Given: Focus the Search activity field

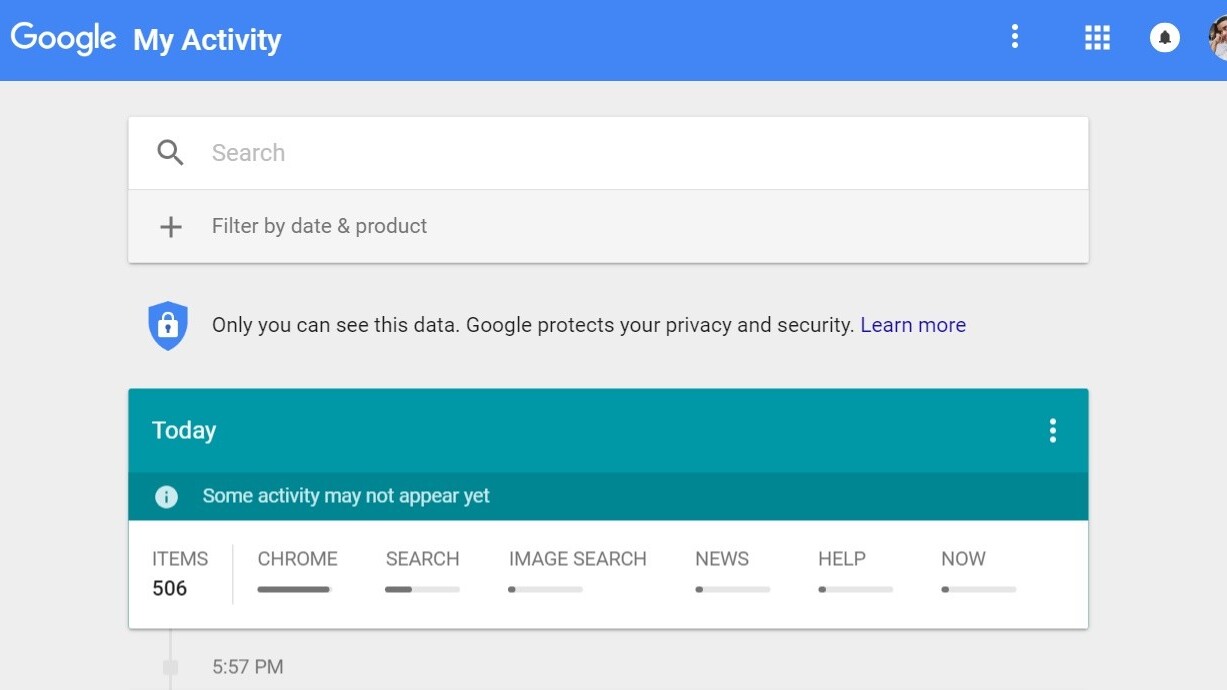Looking at the screenshot, I should [640, 153].
